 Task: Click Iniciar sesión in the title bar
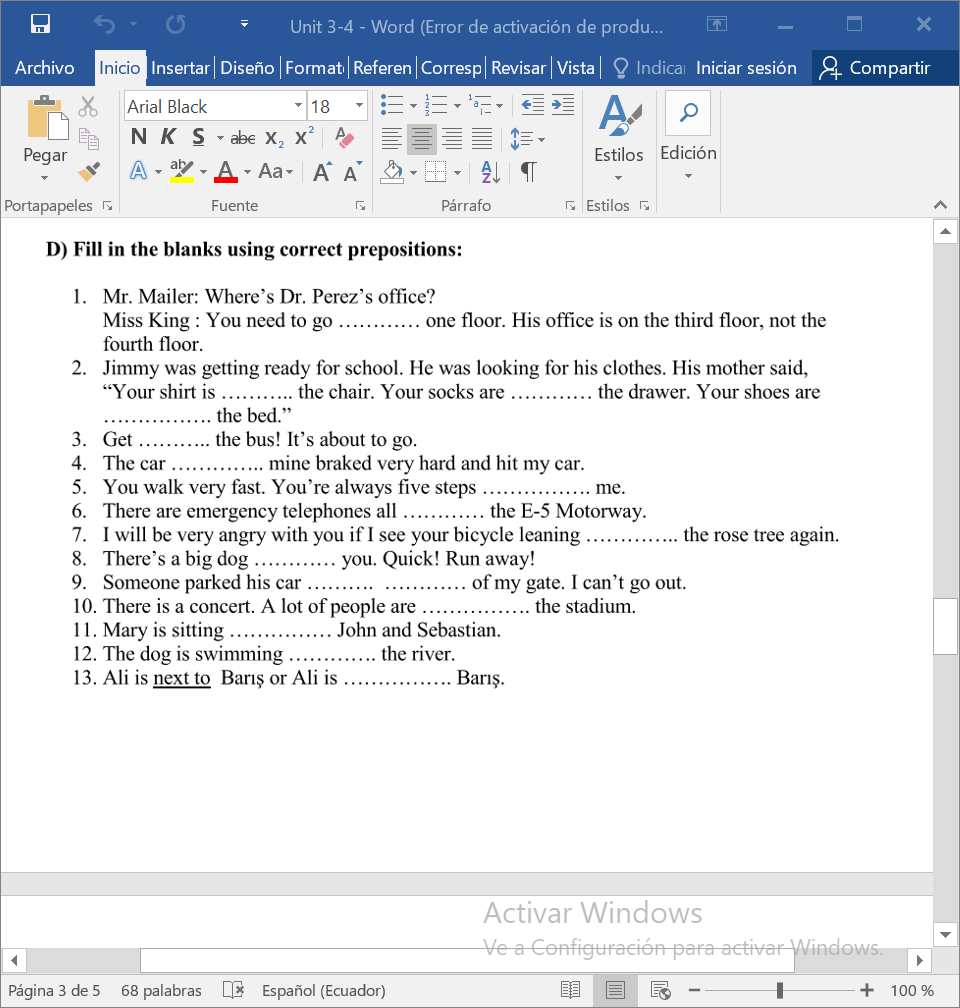click(x=744, y=68)
